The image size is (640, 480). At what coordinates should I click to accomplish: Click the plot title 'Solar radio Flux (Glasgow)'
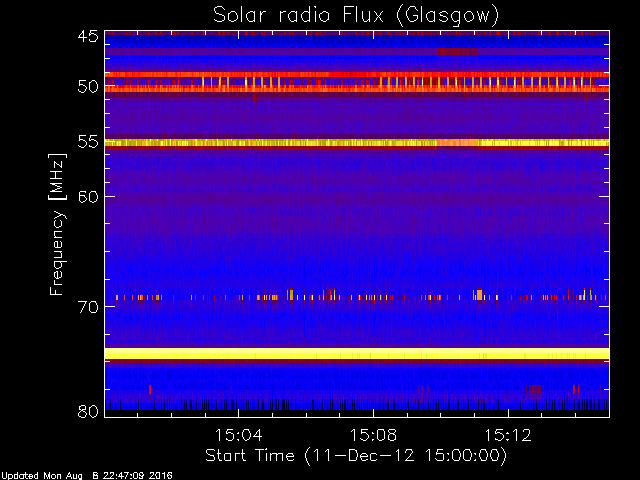point(356,16)
